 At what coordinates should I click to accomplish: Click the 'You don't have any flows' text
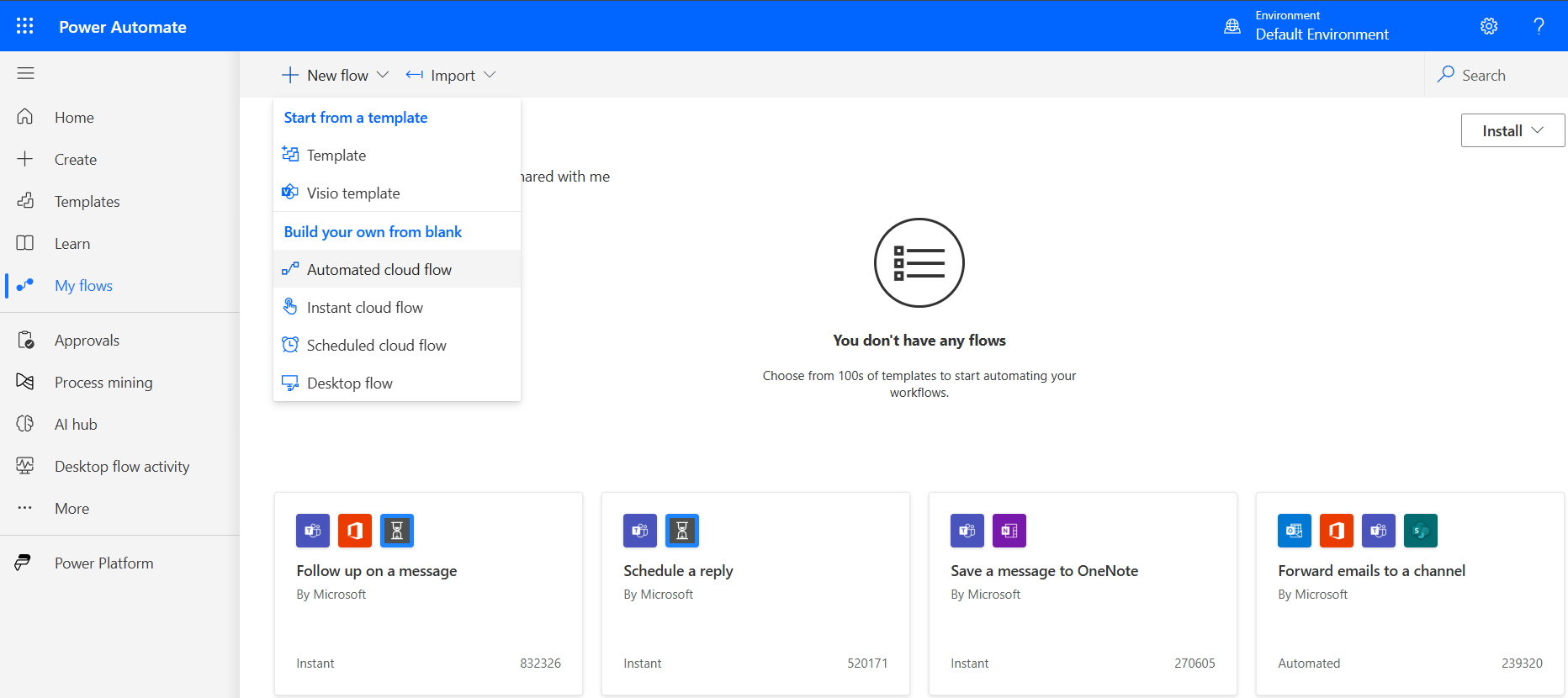tap(919, 340)
